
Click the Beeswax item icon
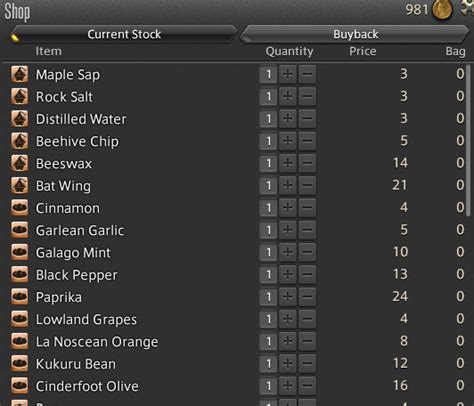click(19, 163)
